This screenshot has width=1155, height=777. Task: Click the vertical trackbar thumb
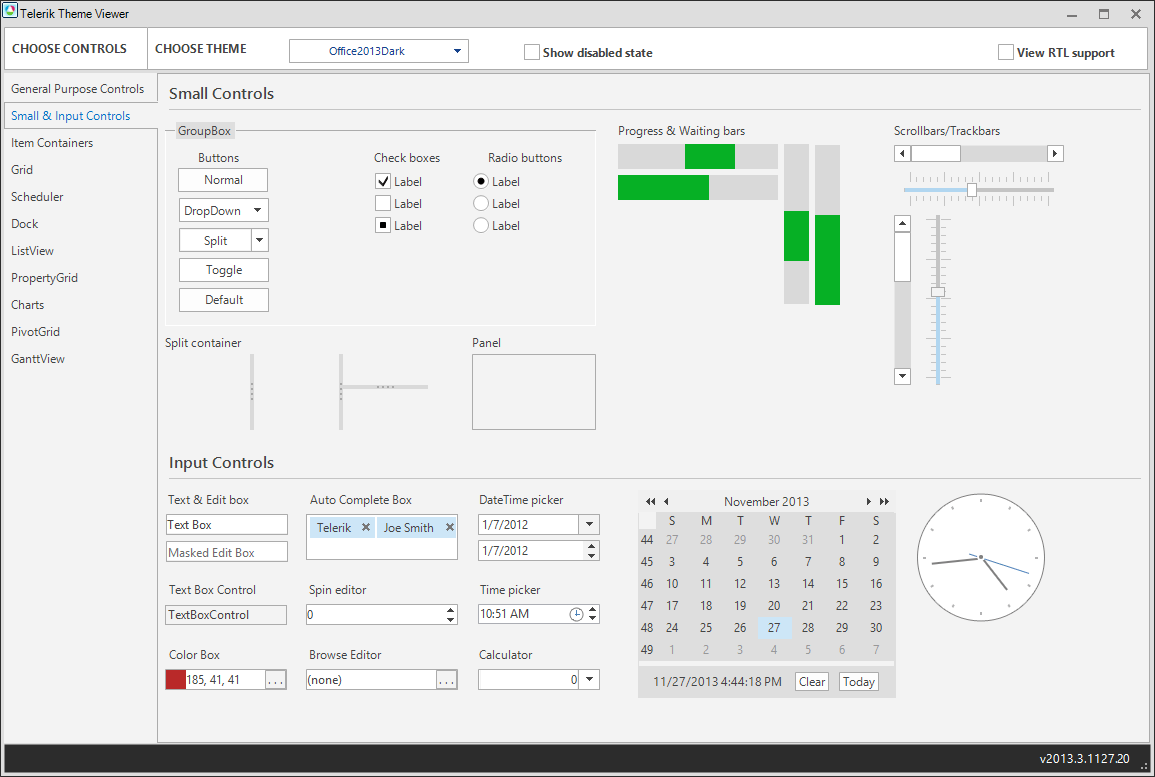point(938,292)
